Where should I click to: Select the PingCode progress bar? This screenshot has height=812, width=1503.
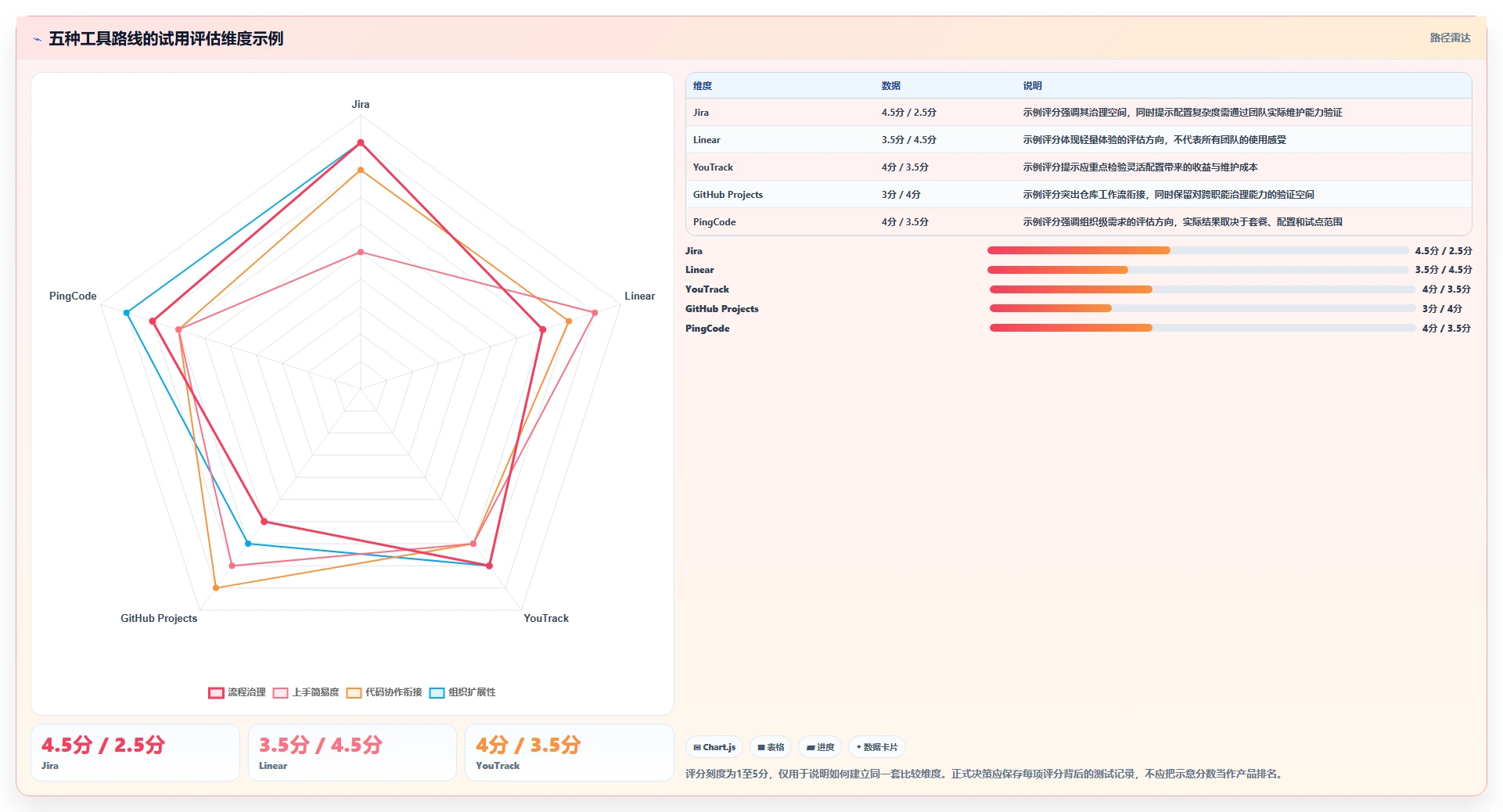(x=1202, y=328)
